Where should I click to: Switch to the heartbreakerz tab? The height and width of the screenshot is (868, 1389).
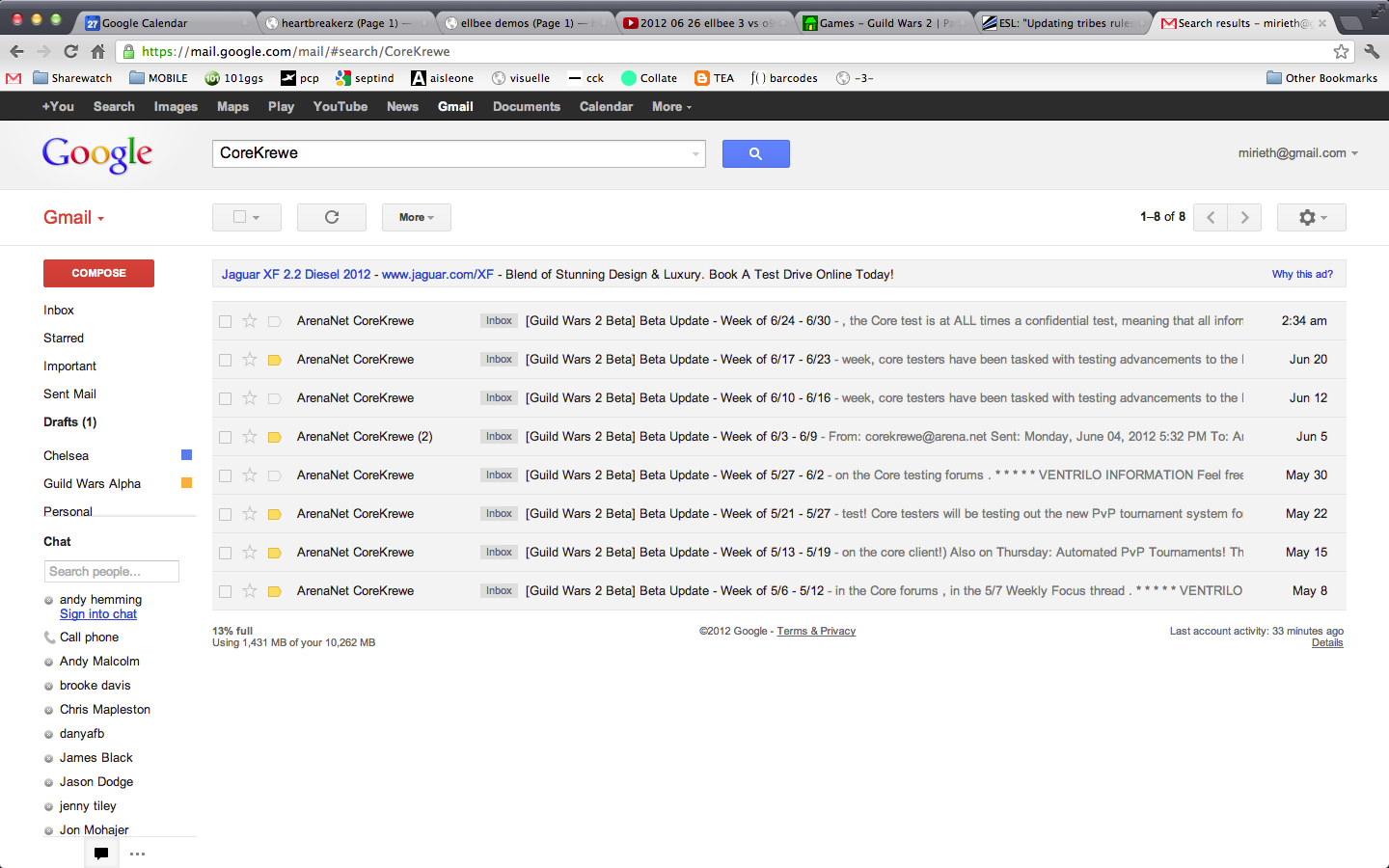point(345,23)
